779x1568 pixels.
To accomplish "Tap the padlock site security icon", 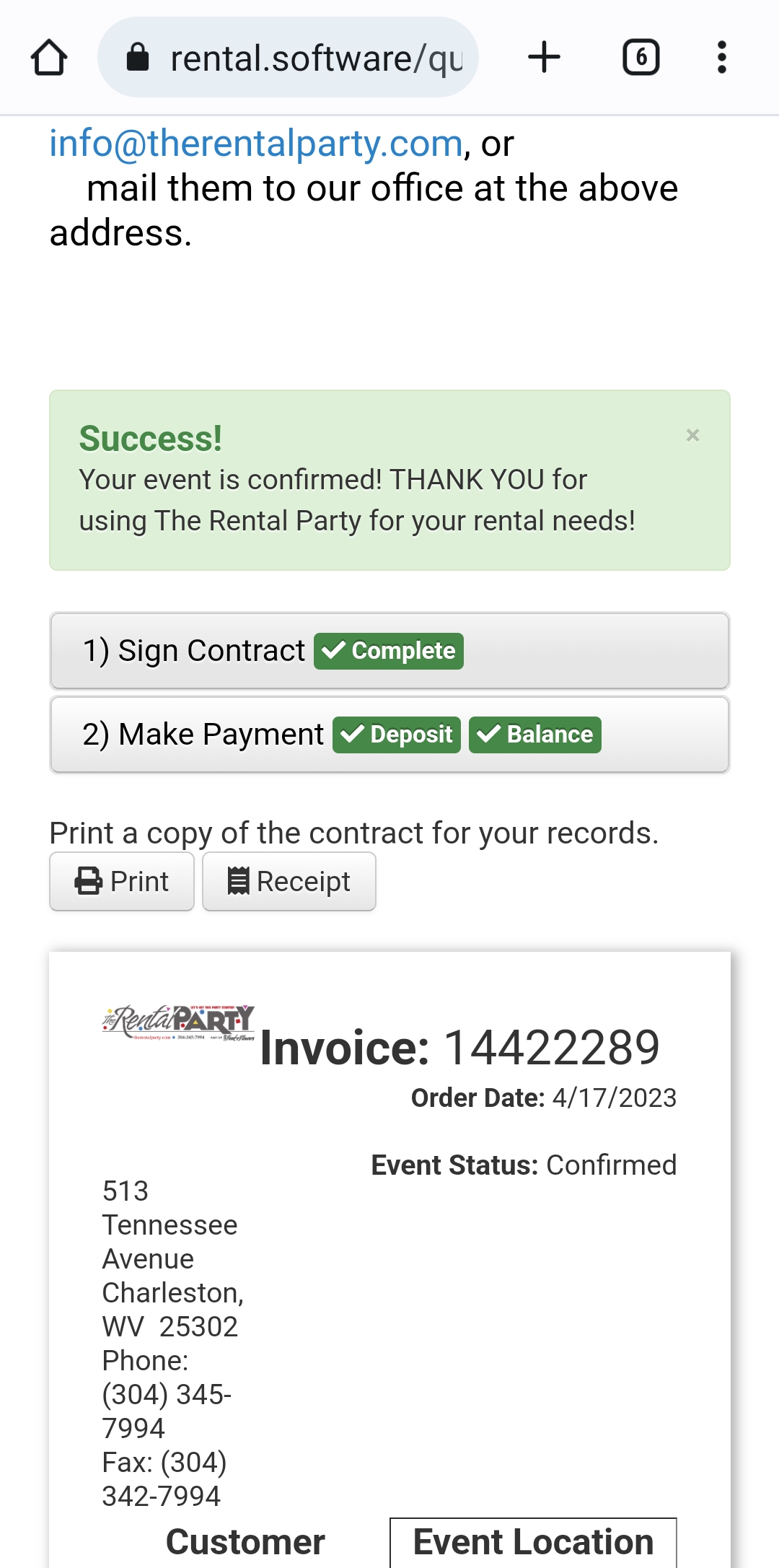I will (137, 58).
